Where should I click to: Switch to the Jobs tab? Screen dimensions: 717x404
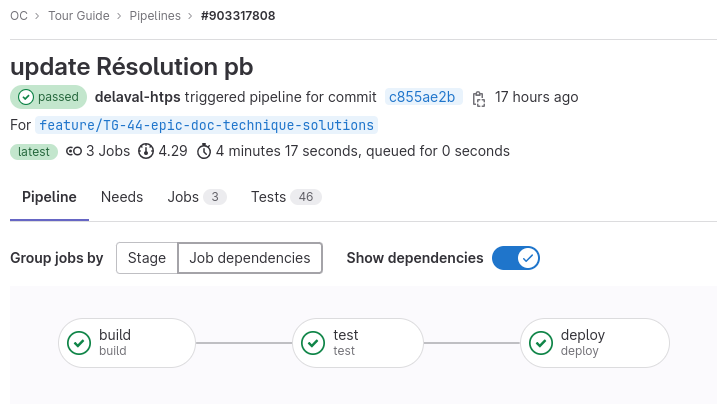point(197,197)
